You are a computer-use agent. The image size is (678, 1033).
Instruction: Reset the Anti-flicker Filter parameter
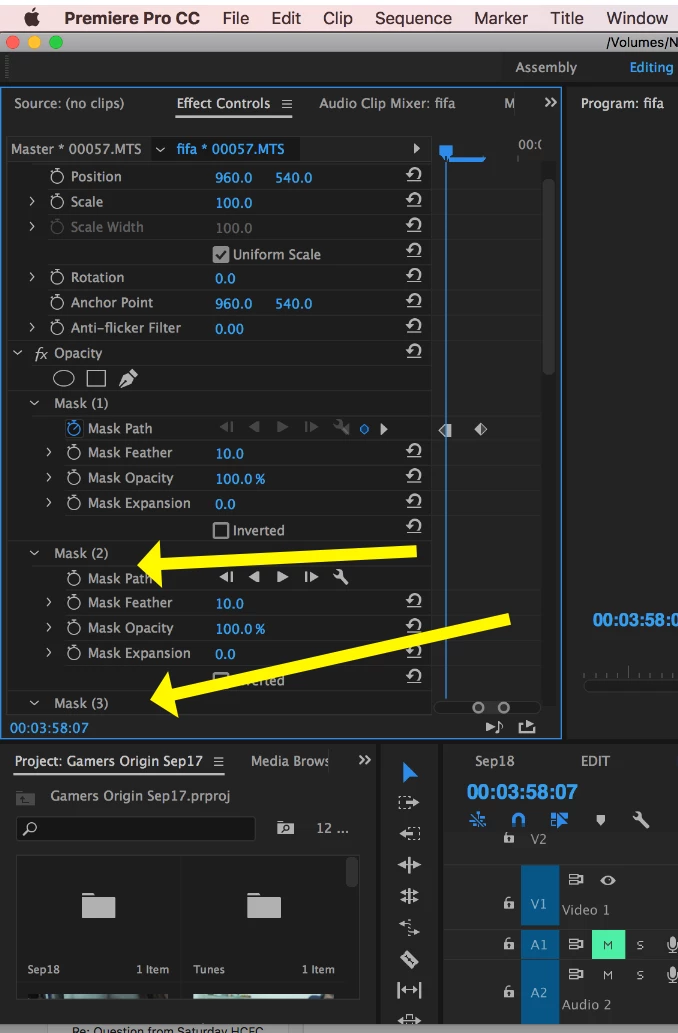414,325
